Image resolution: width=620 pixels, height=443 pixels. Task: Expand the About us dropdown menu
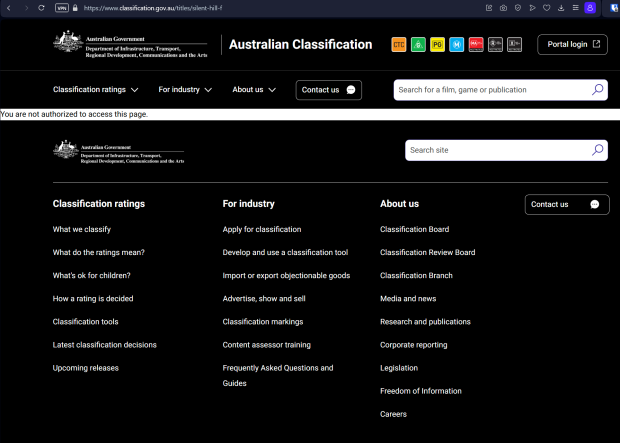pyautogui.click(x=254, y=90)
